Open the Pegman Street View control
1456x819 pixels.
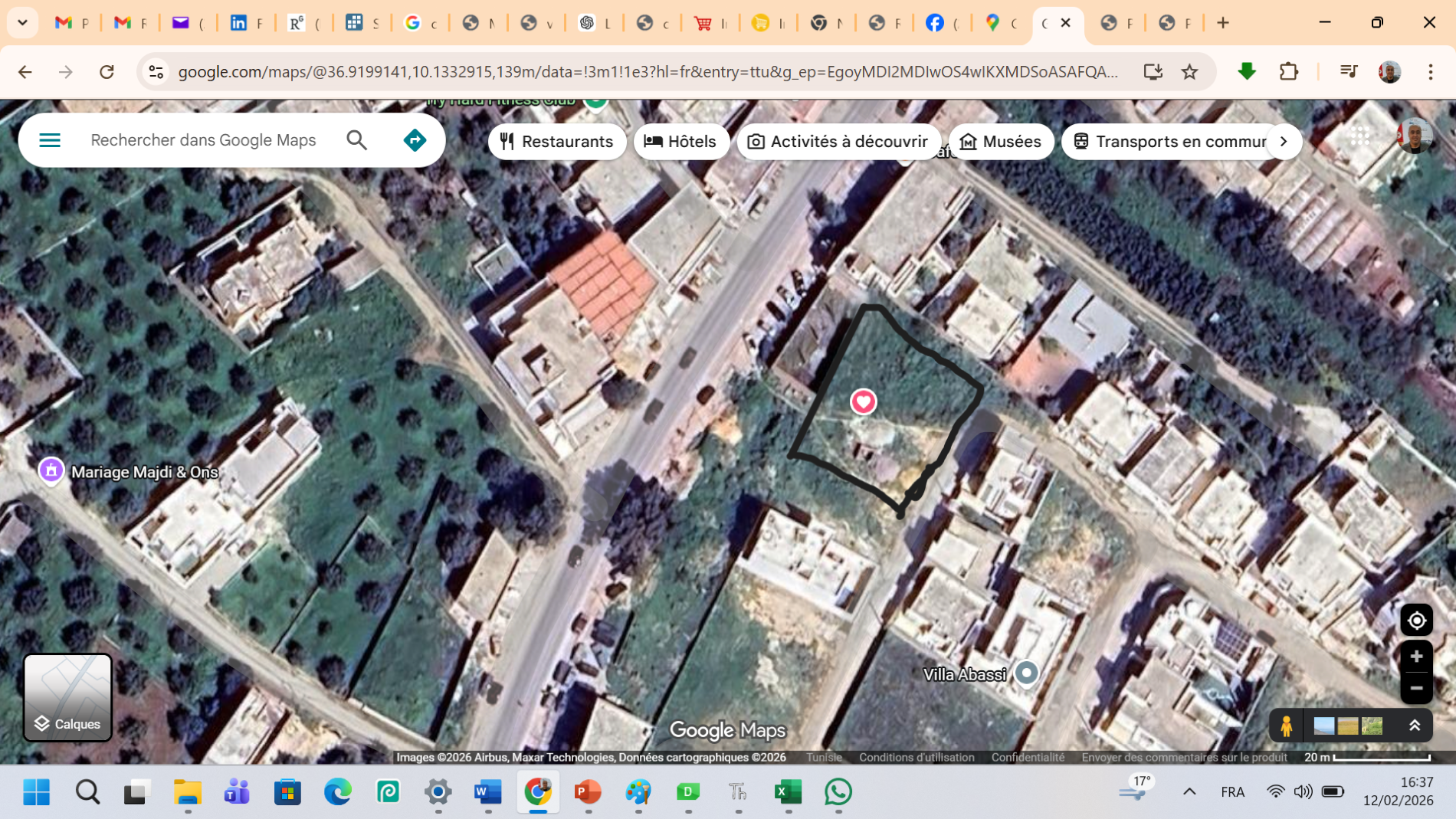(x=1286, y=725)
